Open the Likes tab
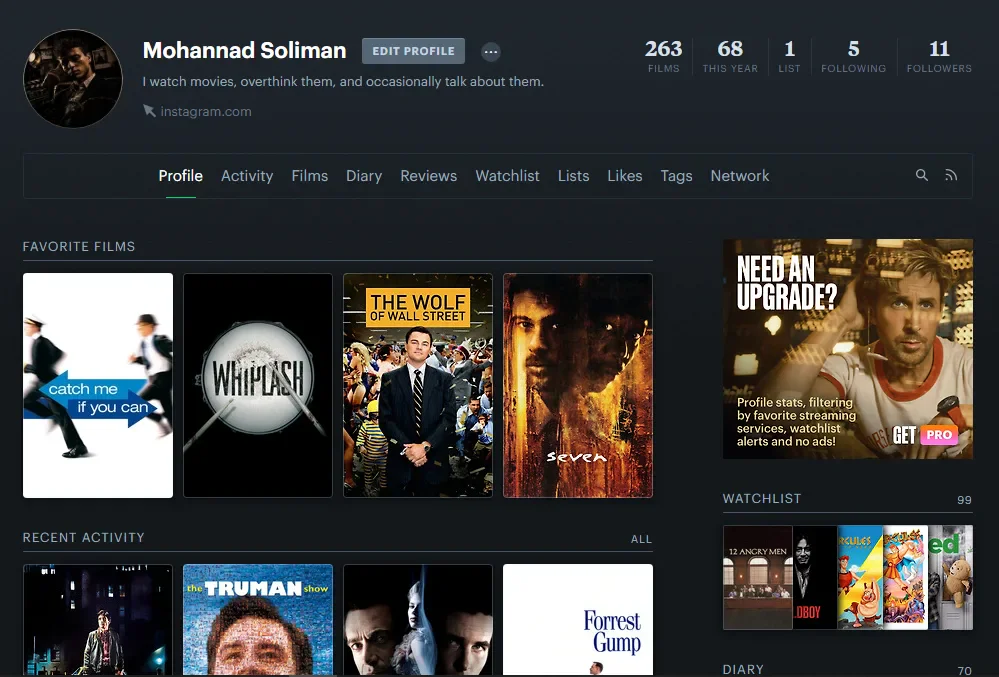999x677 pixels. (624, 176)
